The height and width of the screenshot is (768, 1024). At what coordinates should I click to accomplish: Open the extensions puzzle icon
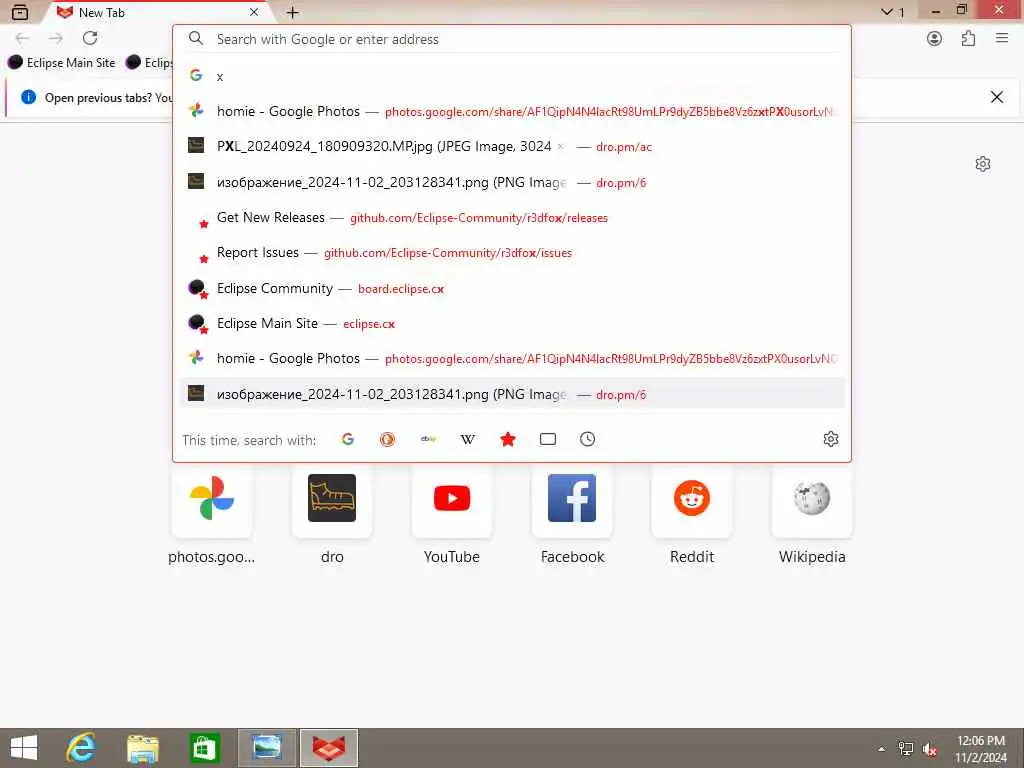pyautogui.click(x=968, y=39)
